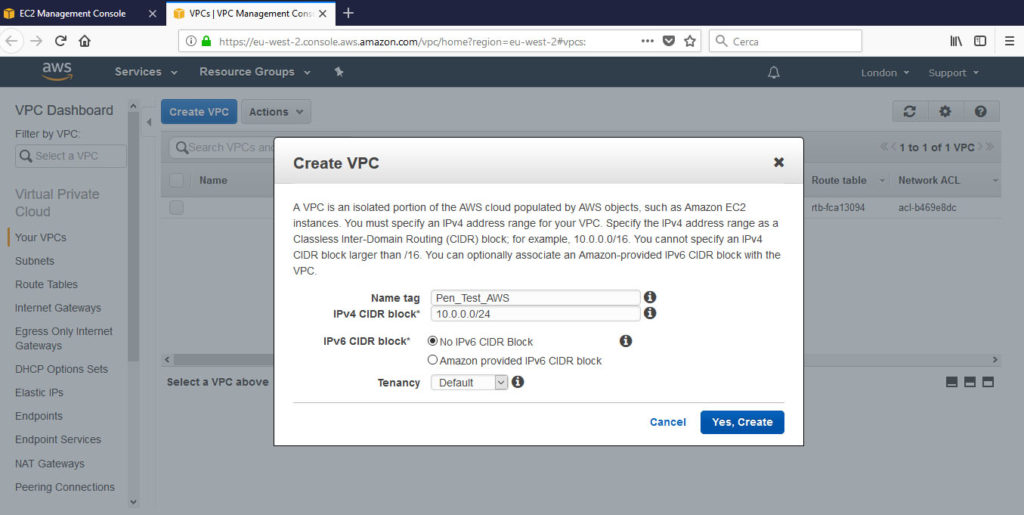Open the notifications bell icon
Image resolution: width=1024 pixels, height=515 pixels.
coord(774,72)
